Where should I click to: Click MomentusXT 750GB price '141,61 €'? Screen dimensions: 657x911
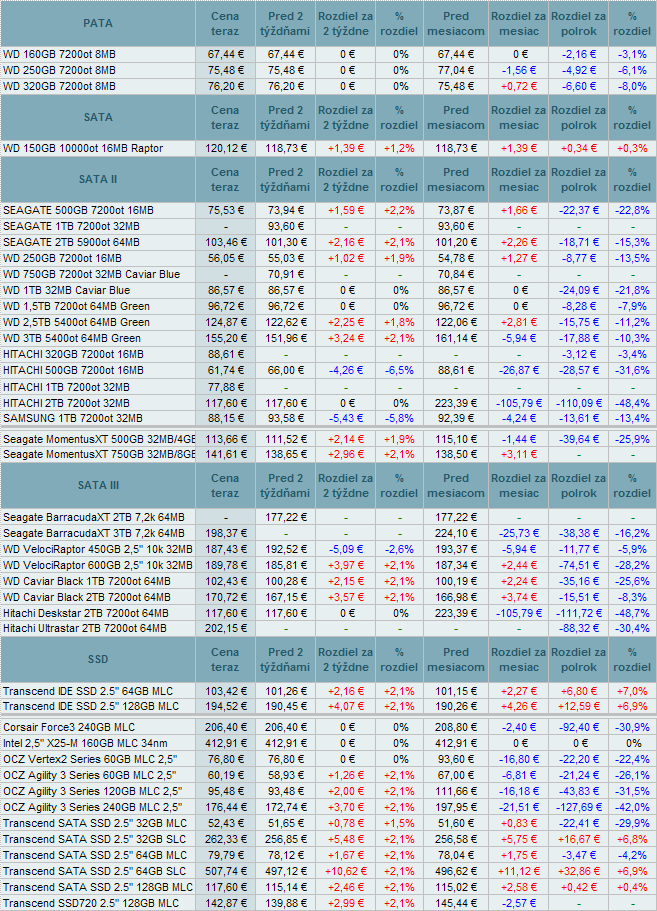pos(225,454)
